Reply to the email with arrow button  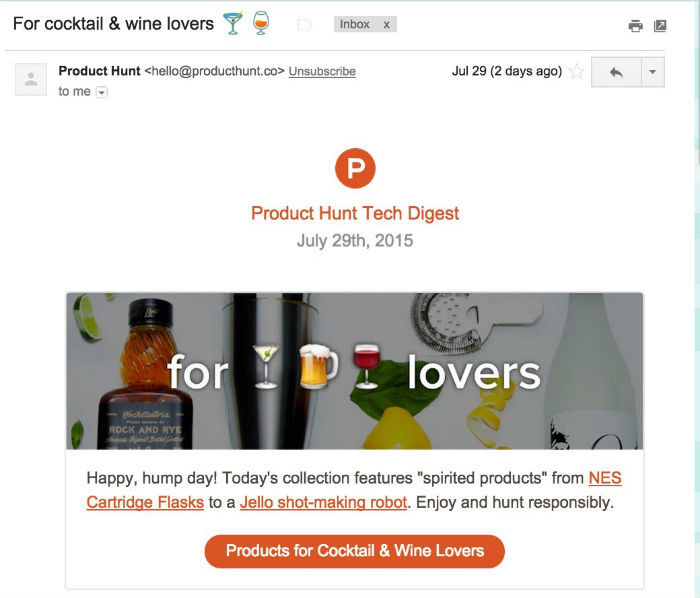pos(616,72)
